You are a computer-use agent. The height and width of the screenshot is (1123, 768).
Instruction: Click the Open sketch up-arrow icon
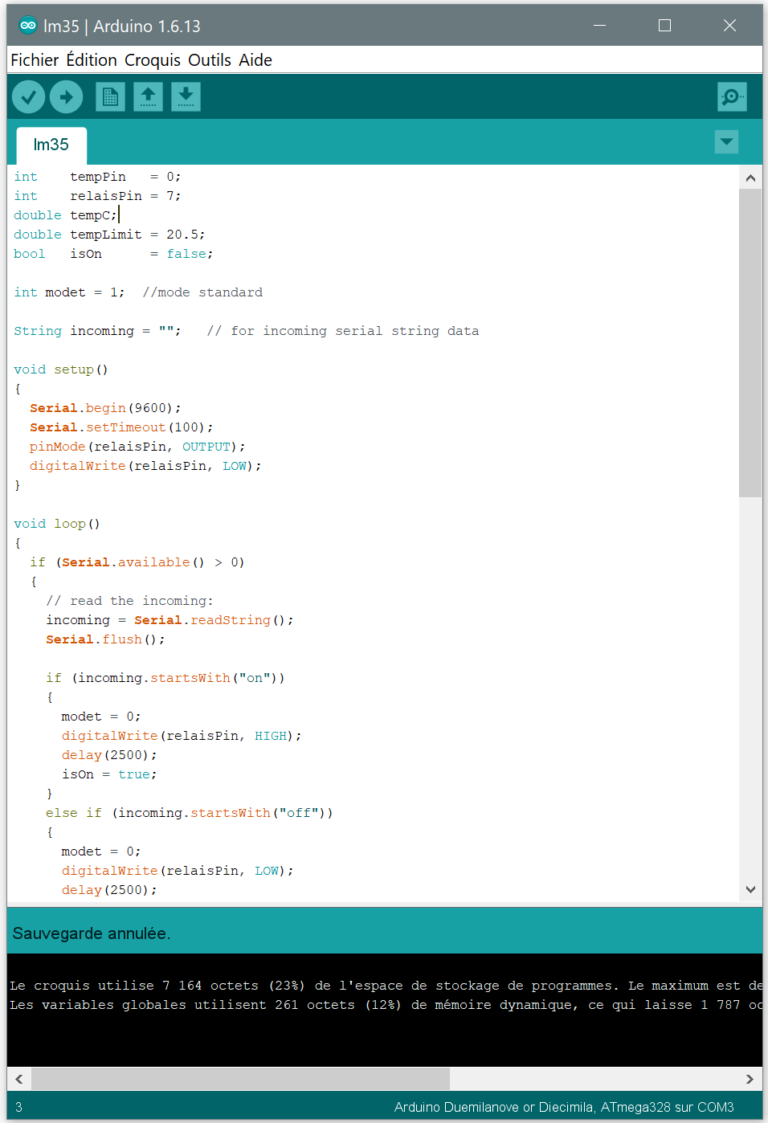(x=148, y=97)
